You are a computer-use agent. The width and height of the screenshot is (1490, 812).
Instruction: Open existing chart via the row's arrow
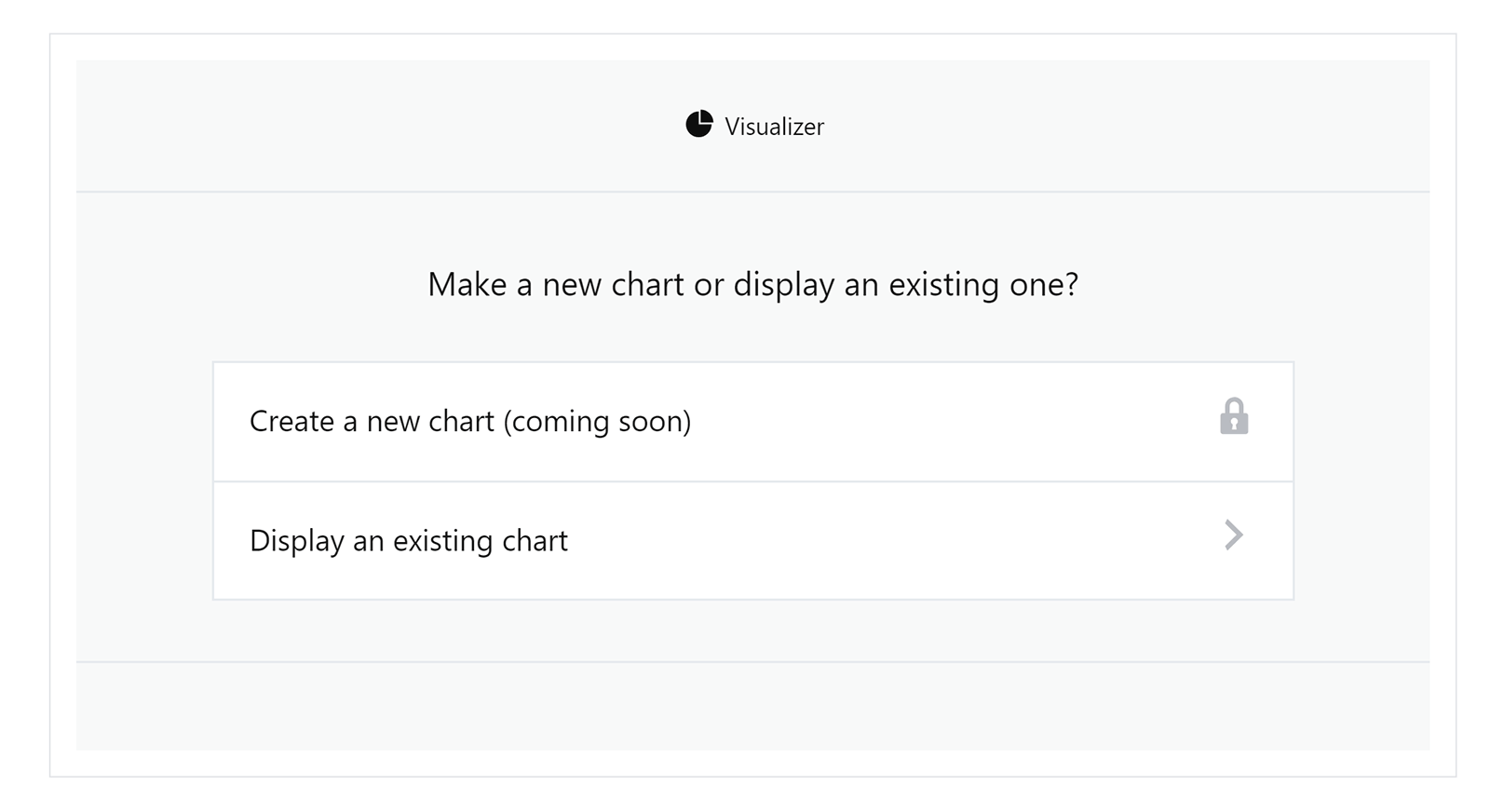[1234, 535]
